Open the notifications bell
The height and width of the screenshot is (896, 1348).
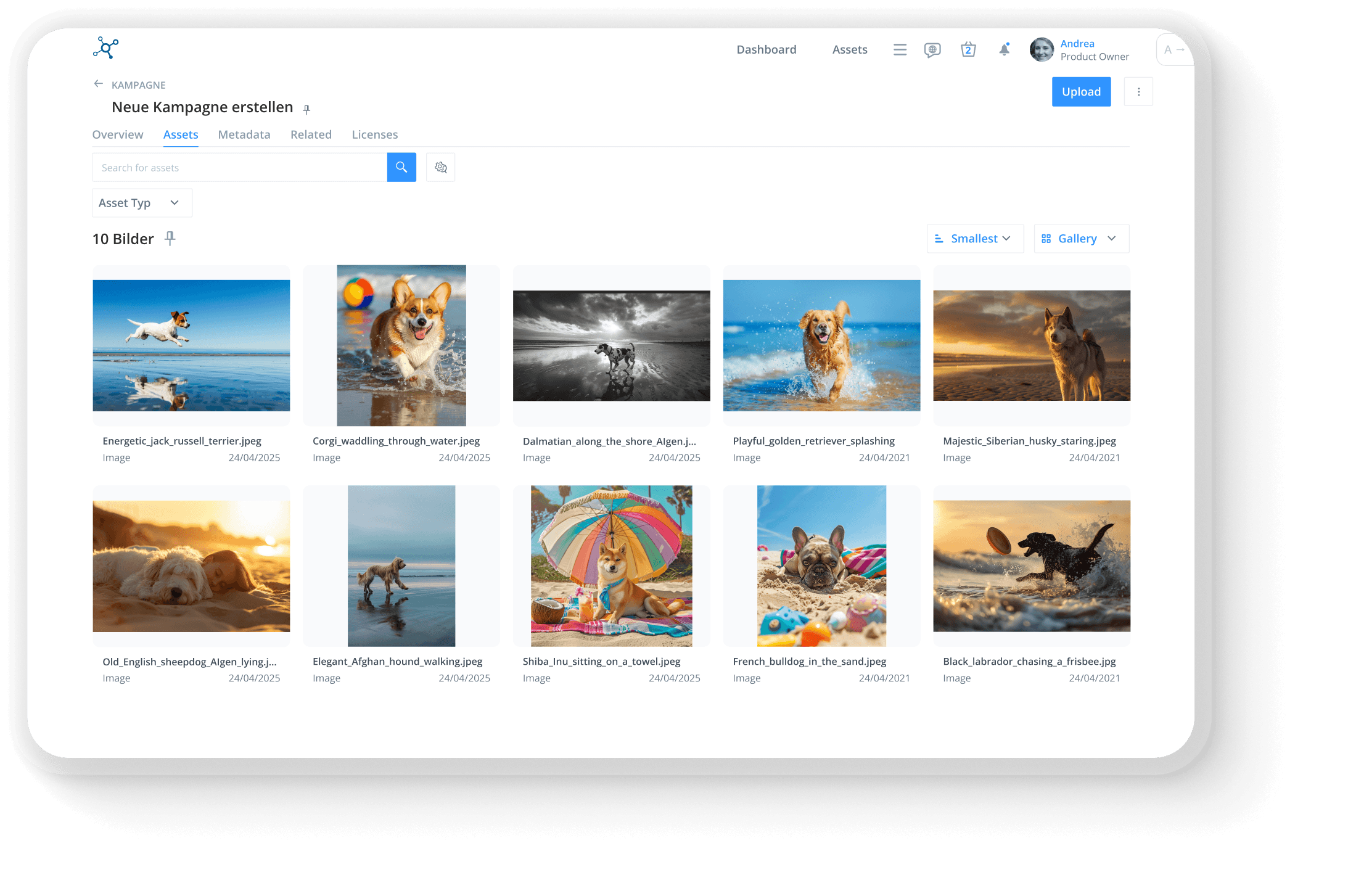click(x=1004, y=49)
